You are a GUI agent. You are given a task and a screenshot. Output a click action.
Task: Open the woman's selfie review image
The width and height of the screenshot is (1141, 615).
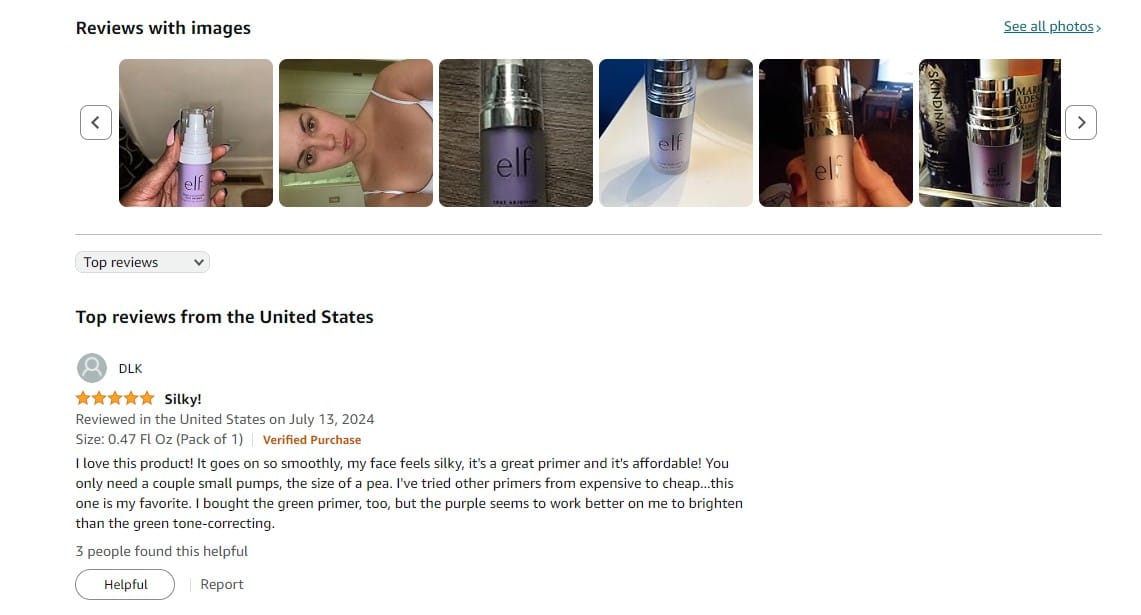coord(356,133)
